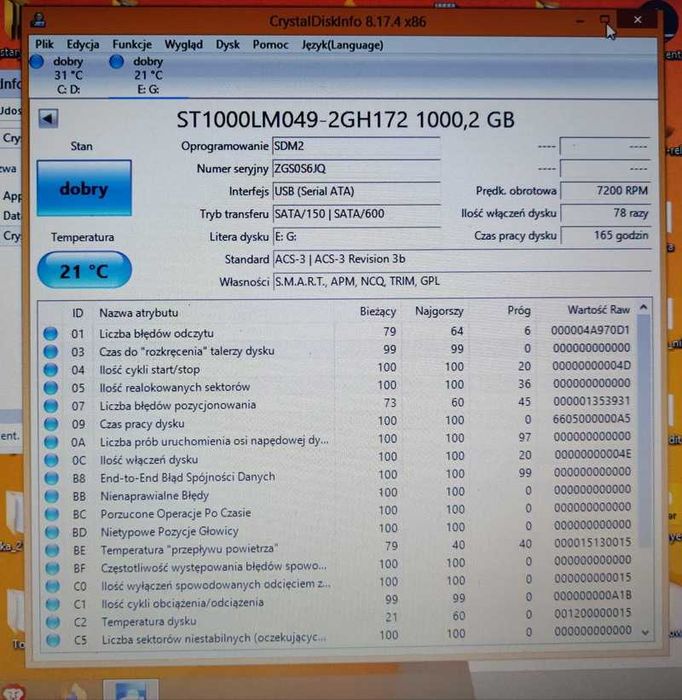Click the Własności features field

tap(462, 281)
